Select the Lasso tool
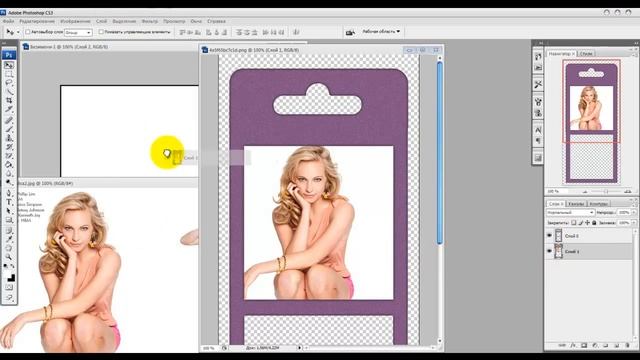The height and width of the screenshot is (360, 640). click(x=9, y=82)
